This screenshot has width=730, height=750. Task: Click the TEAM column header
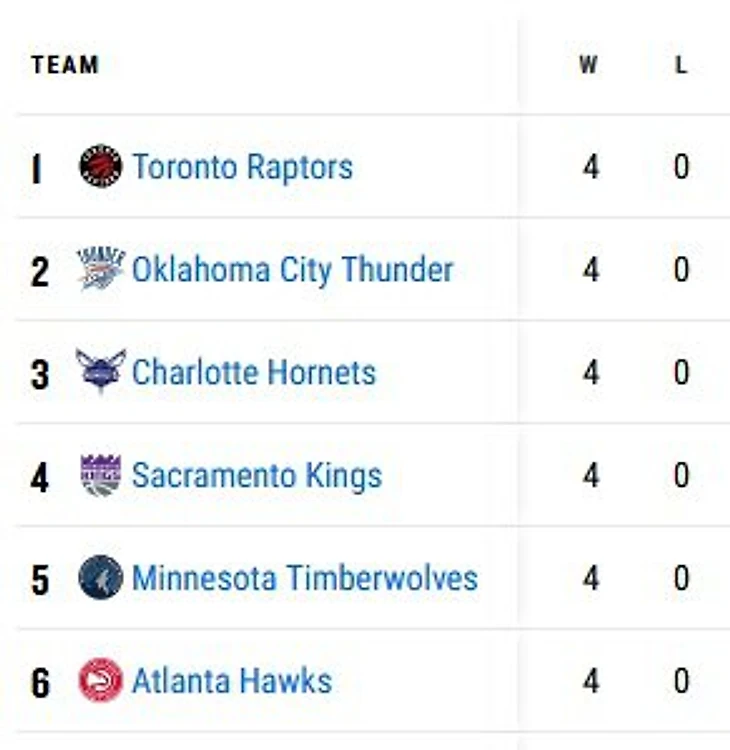65,65
